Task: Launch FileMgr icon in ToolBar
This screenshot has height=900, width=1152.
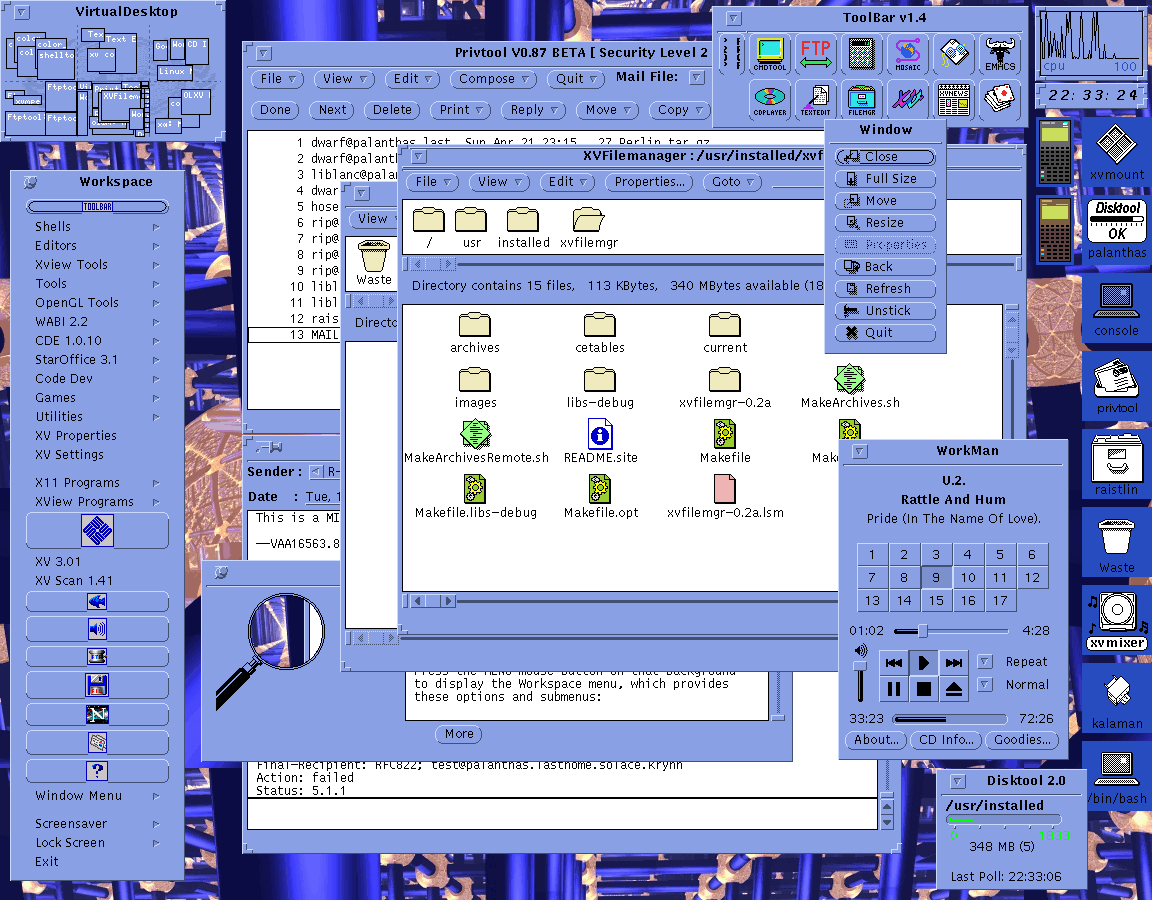Action: pos(861,99)
